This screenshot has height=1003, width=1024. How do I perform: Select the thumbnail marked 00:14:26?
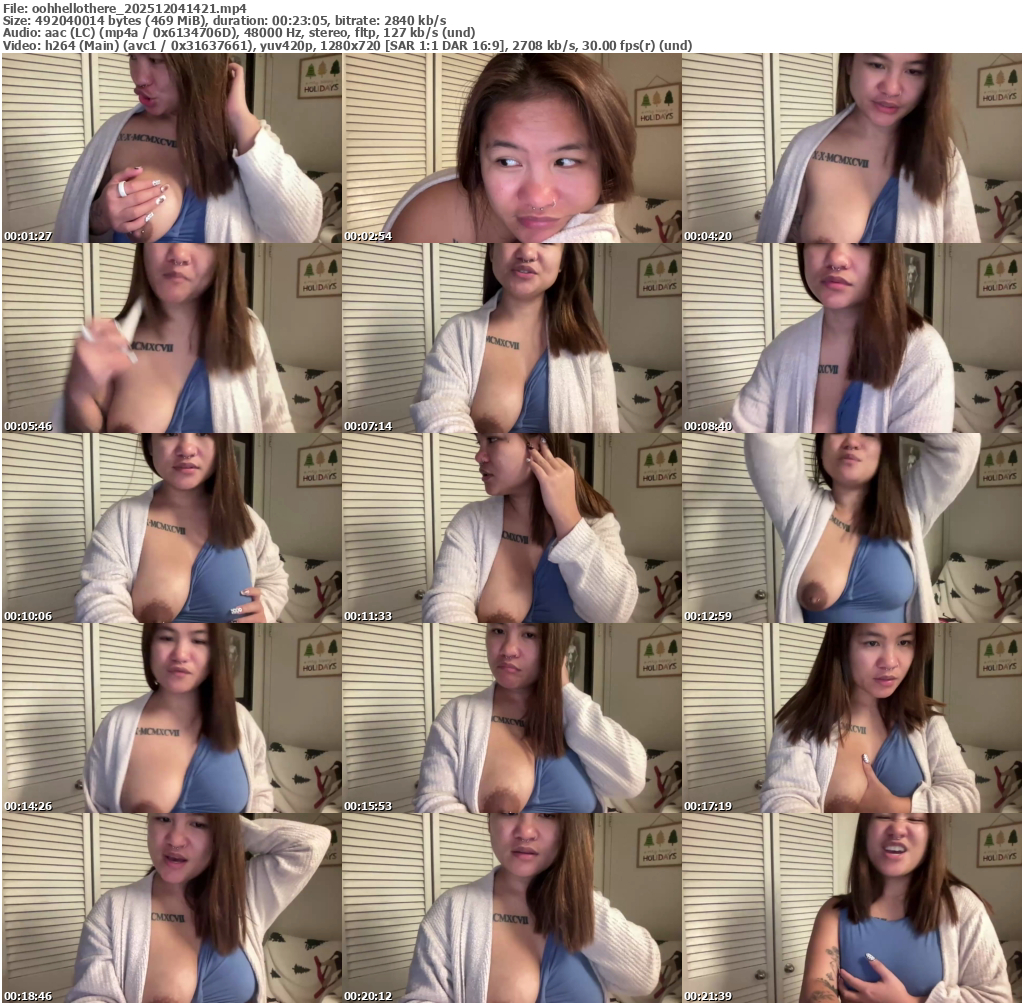pos(171,718)
